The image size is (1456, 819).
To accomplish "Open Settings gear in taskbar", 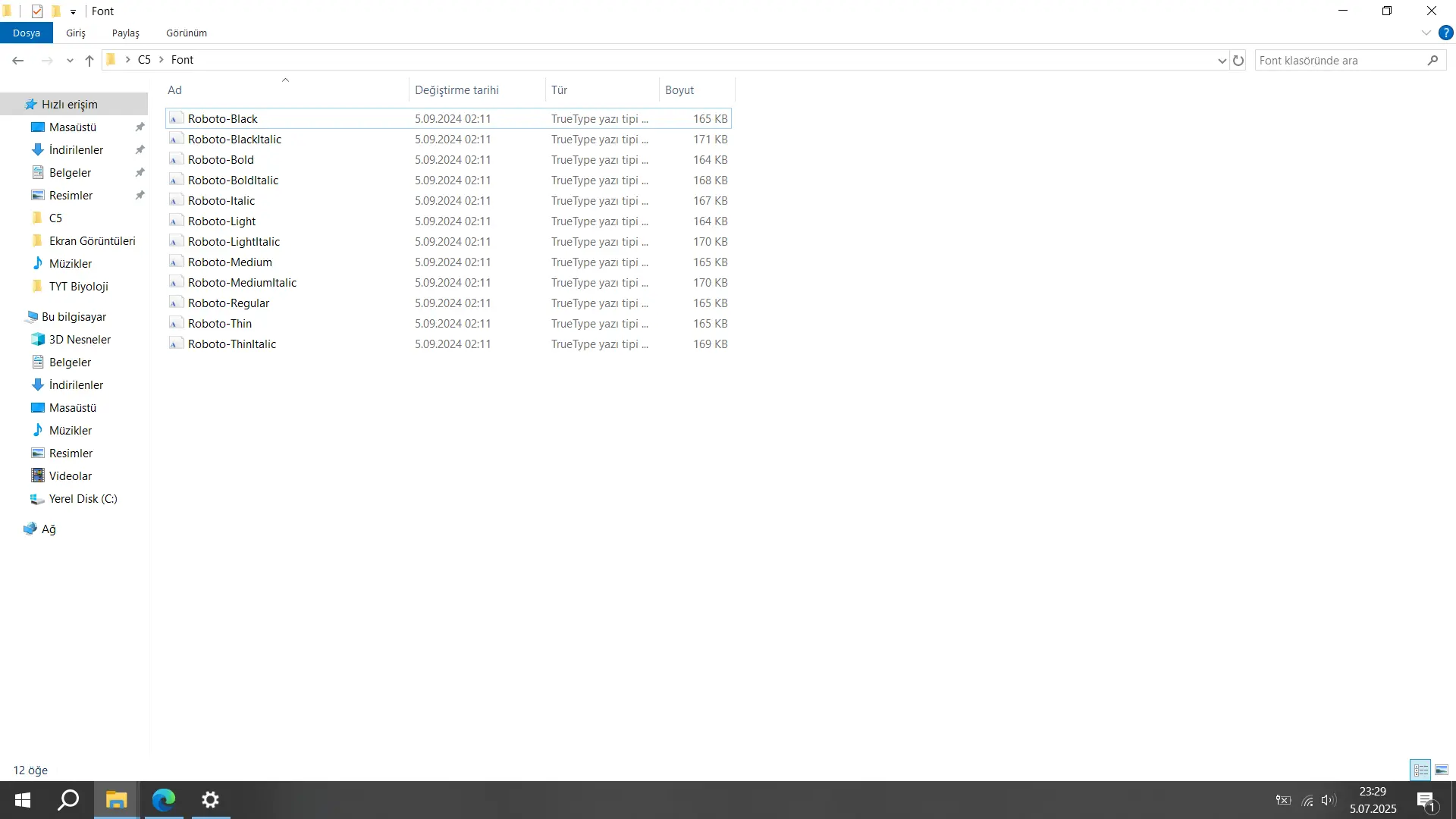I will point(211,800).
